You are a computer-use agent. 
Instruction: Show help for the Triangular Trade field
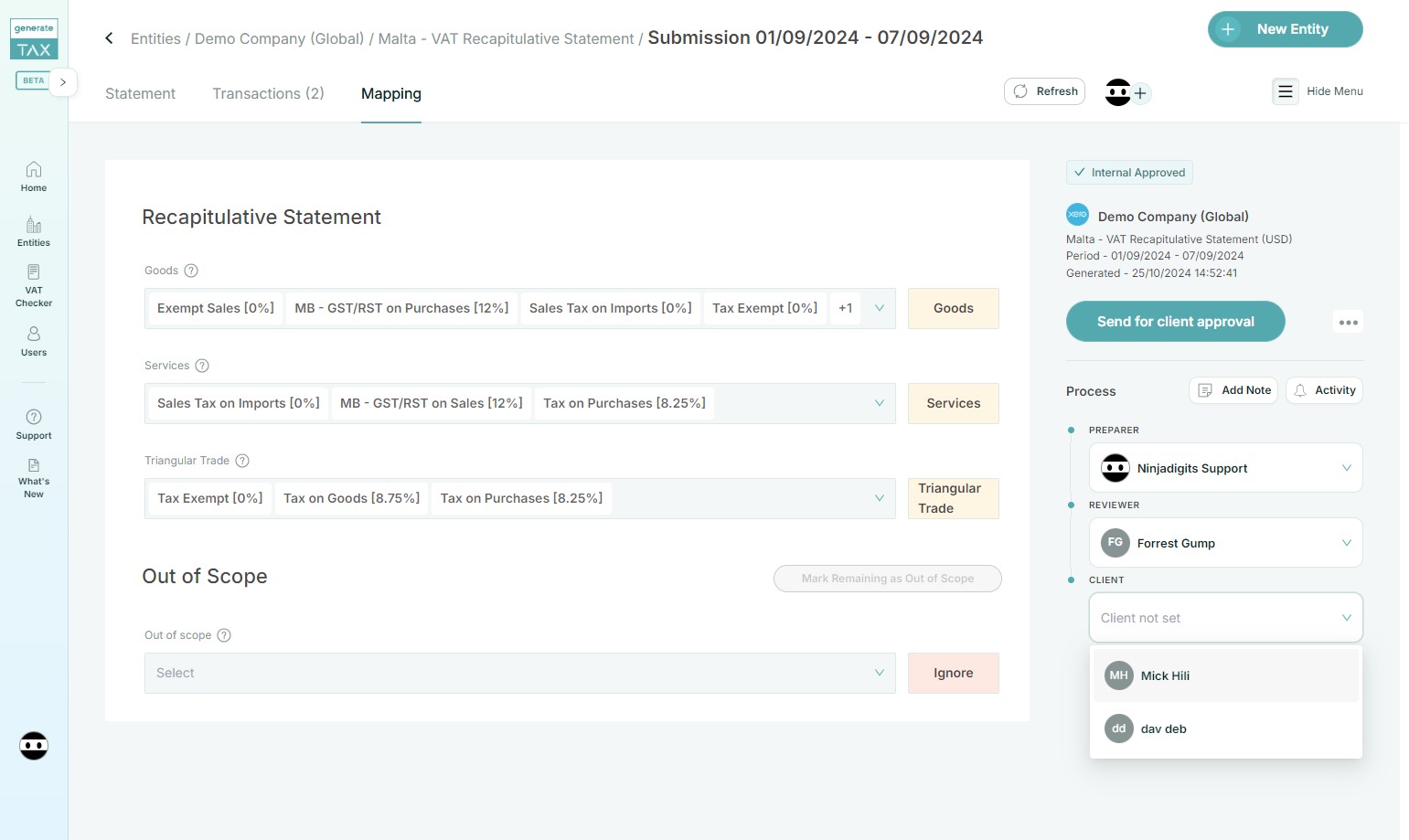[x=242, y=461]
